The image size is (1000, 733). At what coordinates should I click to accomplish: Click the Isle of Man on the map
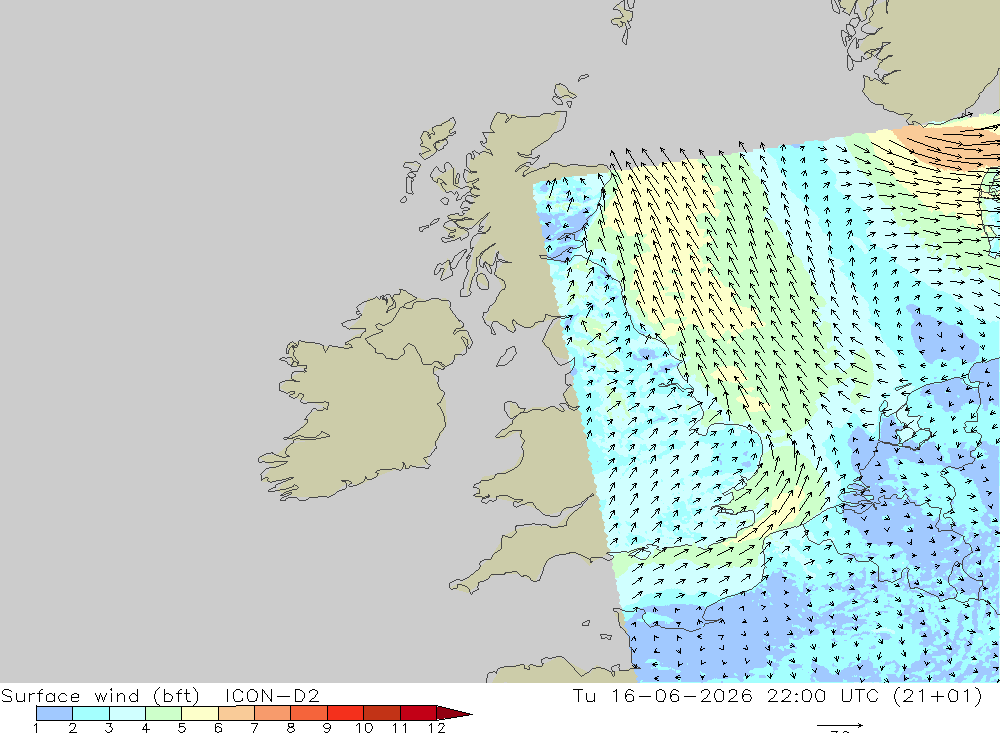click(506, 357)
